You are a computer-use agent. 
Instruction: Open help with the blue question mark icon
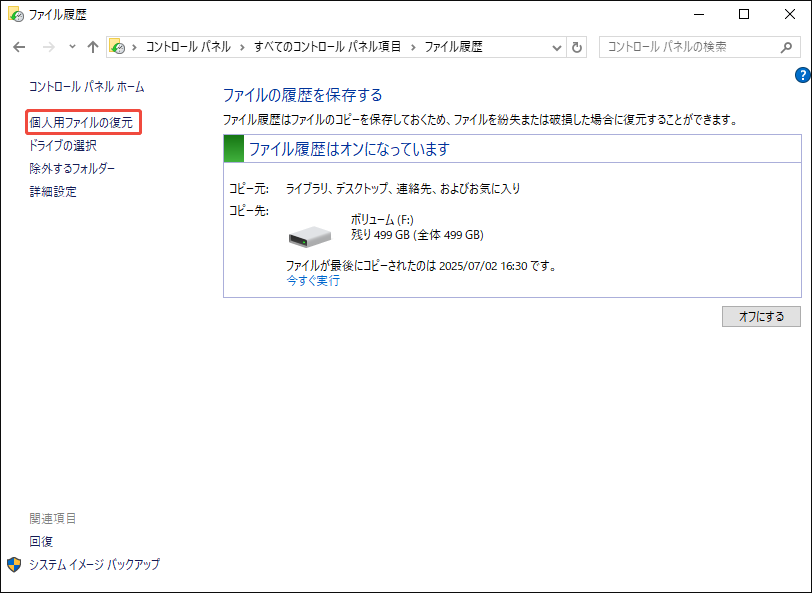tap(802, 75)
